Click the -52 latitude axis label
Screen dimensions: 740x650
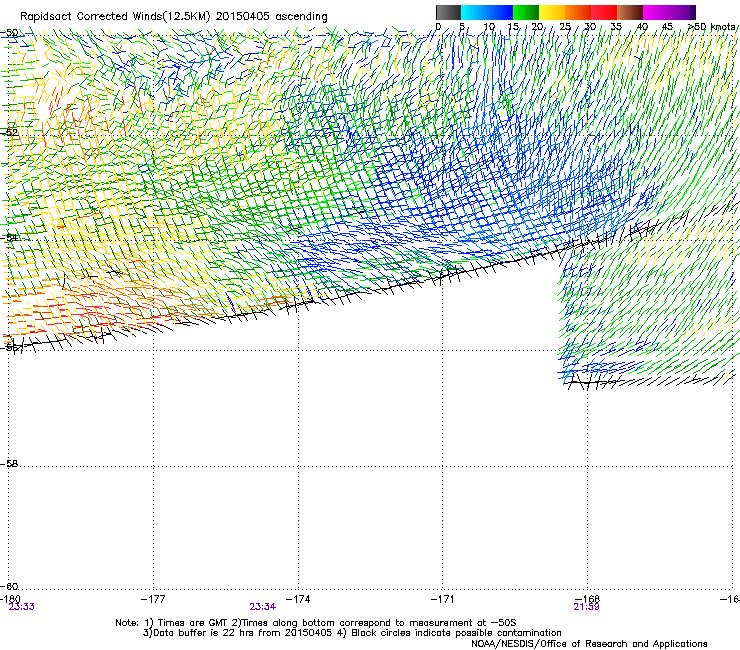[9, 132]
